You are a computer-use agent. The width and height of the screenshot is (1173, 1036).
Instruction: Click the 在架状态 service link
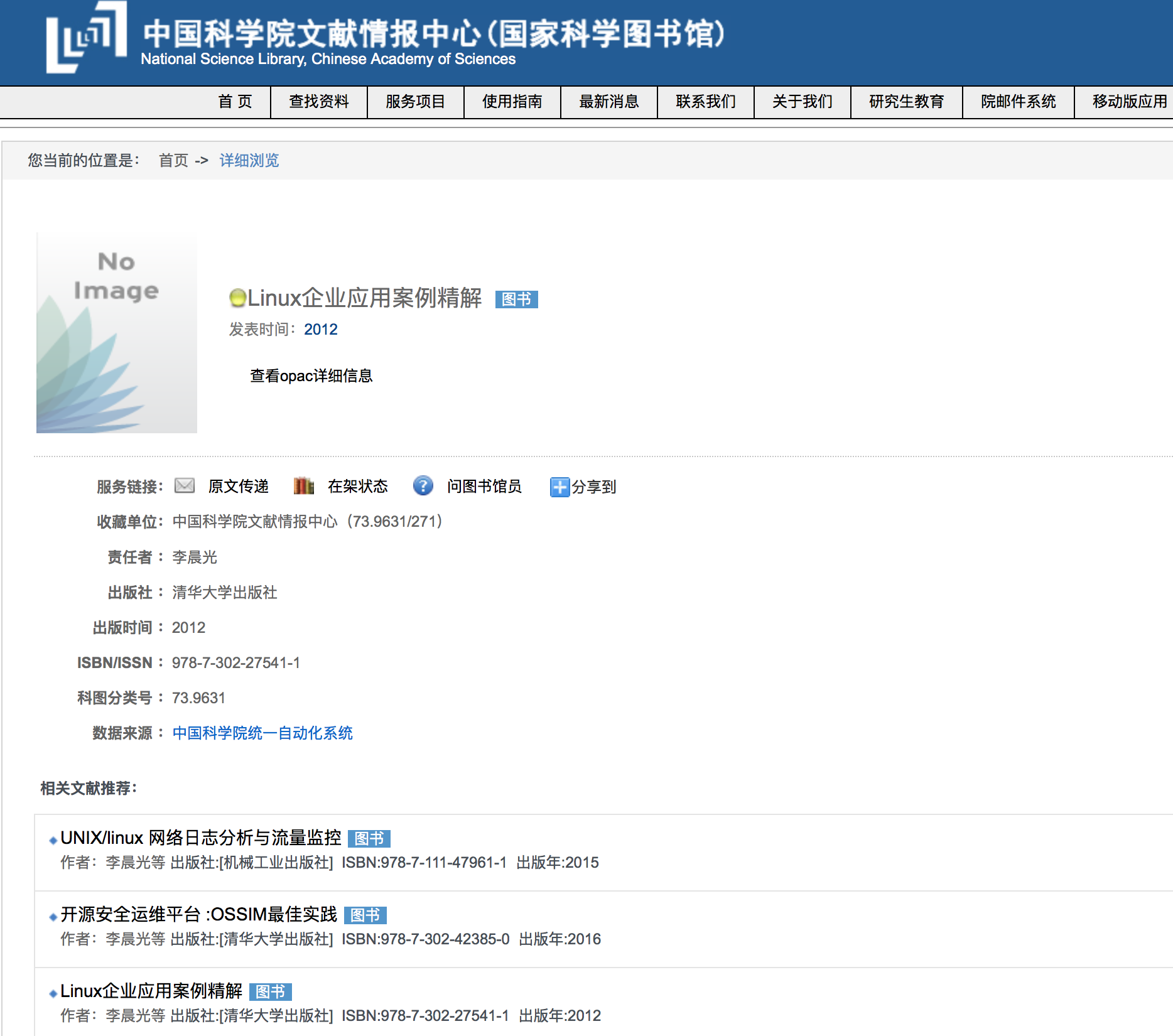coord(358,487)
